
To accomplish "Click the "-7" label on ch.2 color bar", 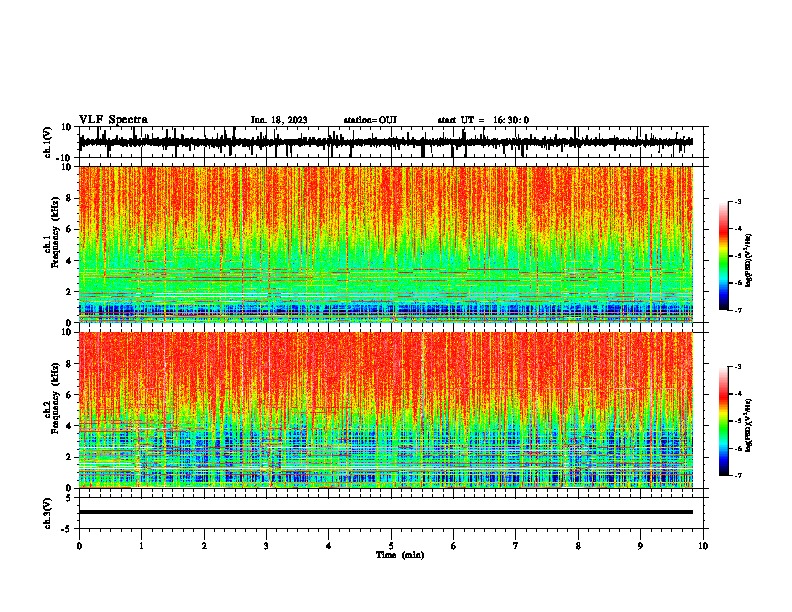I will (738, 475).
